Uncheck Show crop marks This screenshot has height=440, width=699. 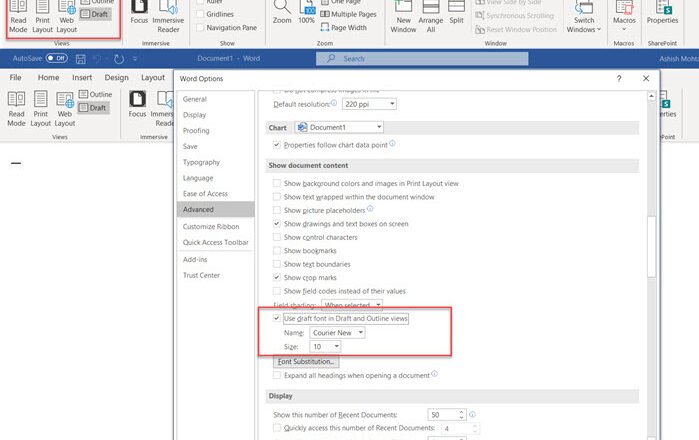pyautogui.click(x=276, y=277)
